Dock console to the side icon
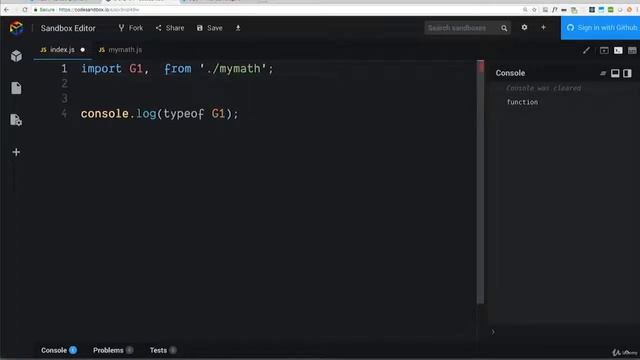Screen dimensions: 640x360 627,73
